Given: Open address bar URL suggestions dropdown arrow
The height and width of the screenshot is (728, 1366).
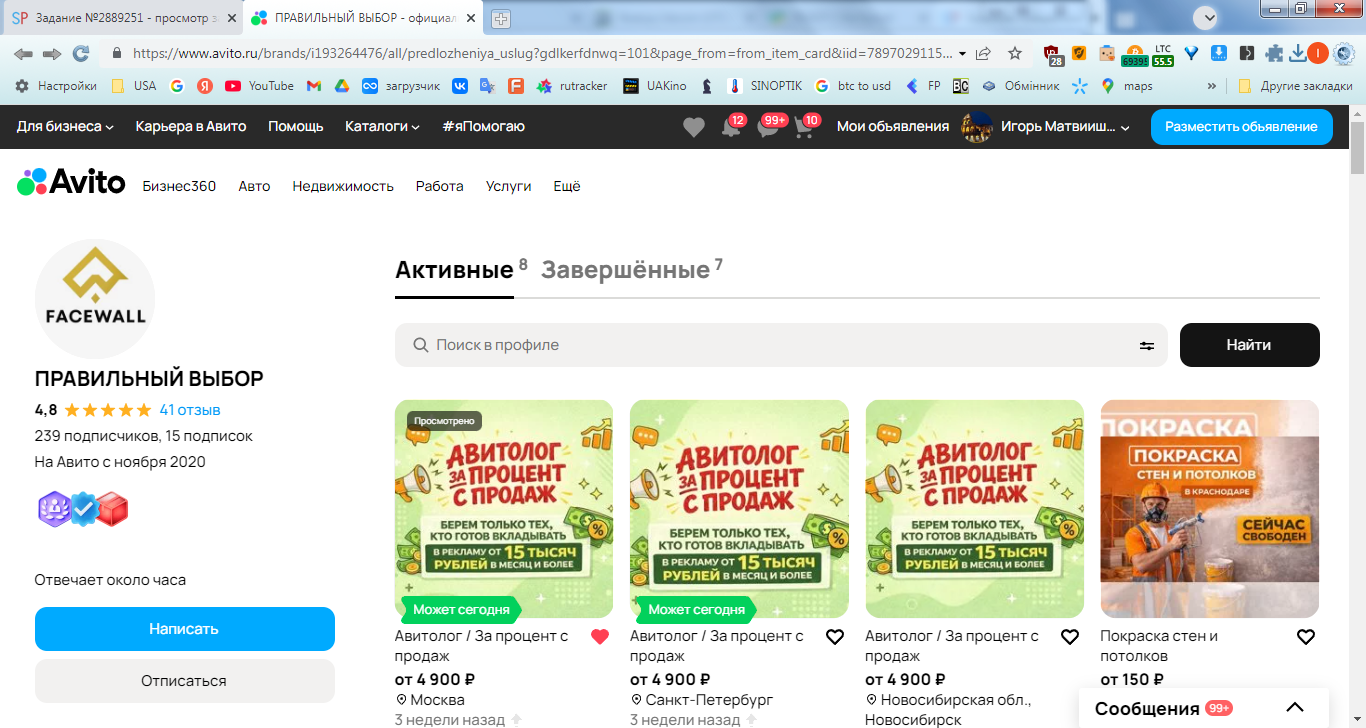Looking at the screenshot, I should [962, 53].
